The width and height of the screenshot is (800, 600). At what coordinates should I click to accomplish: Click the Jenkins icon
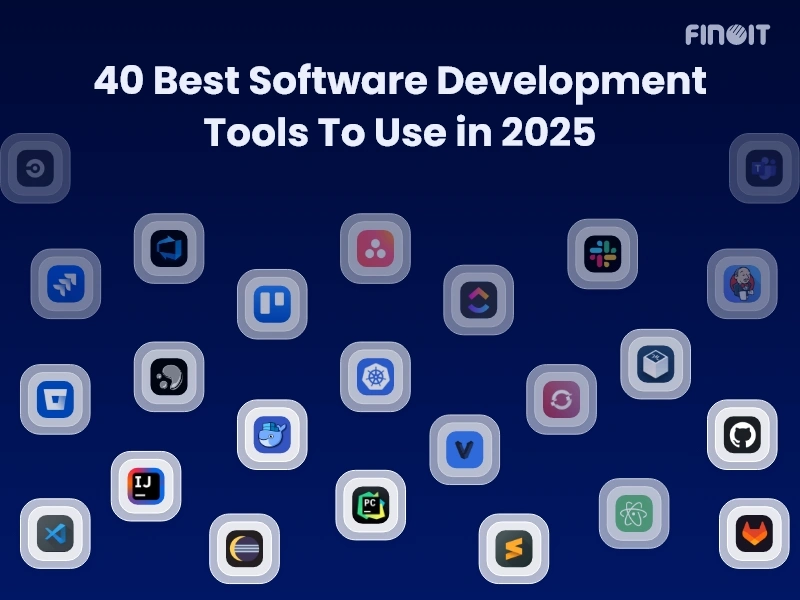[x=742, y=284]
